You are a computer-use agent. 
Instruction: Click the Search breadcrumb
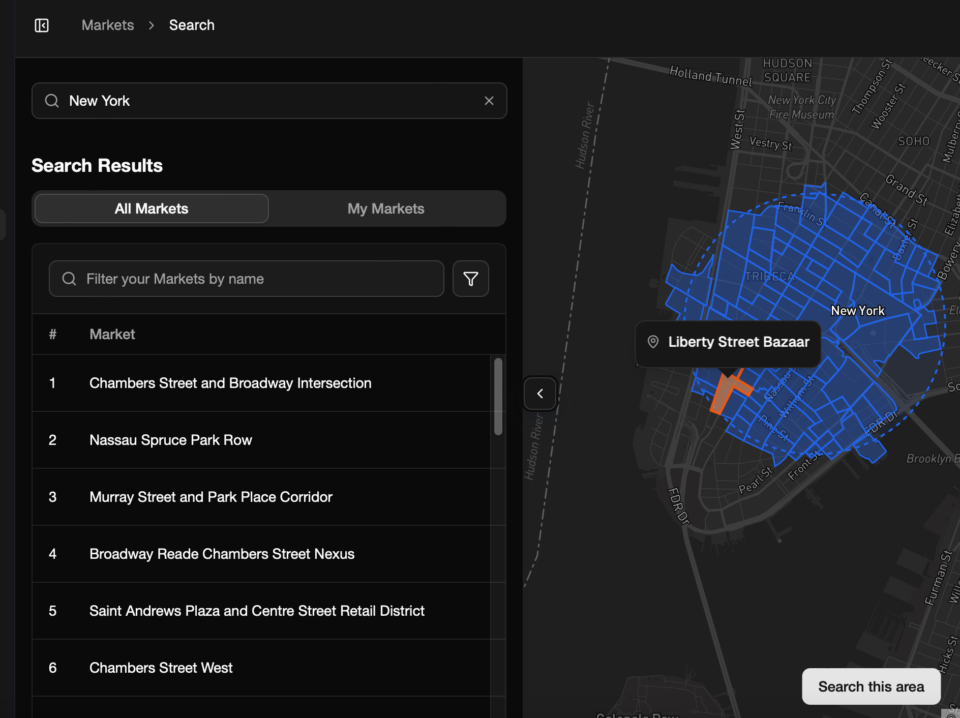tap(192, 25)
